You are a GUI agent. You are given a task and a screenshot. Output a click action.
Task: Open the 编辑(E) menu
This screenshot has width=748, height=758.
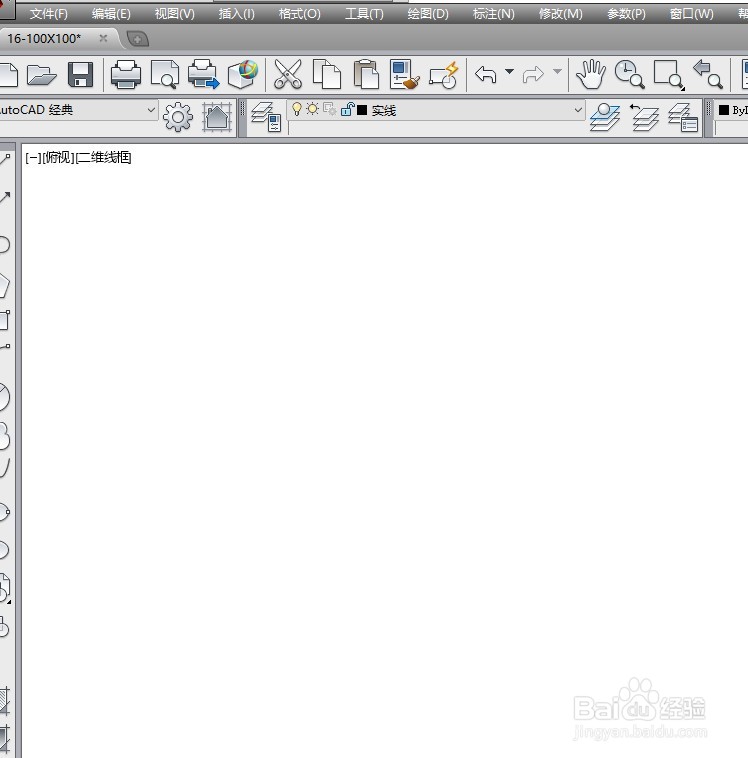pos(111,14)
